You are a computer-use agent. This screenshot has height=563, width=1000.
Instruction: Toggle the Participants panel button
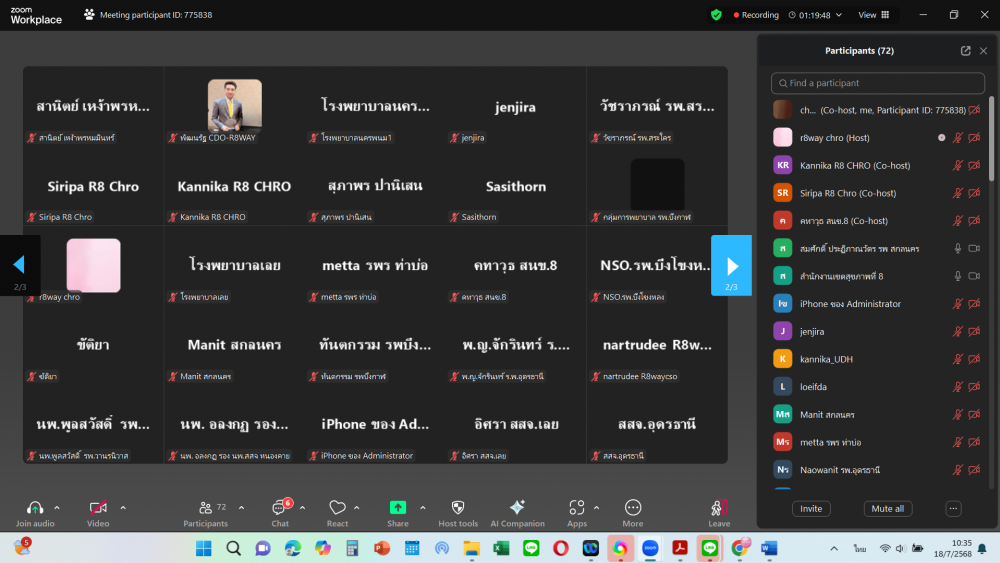point(205,508)
